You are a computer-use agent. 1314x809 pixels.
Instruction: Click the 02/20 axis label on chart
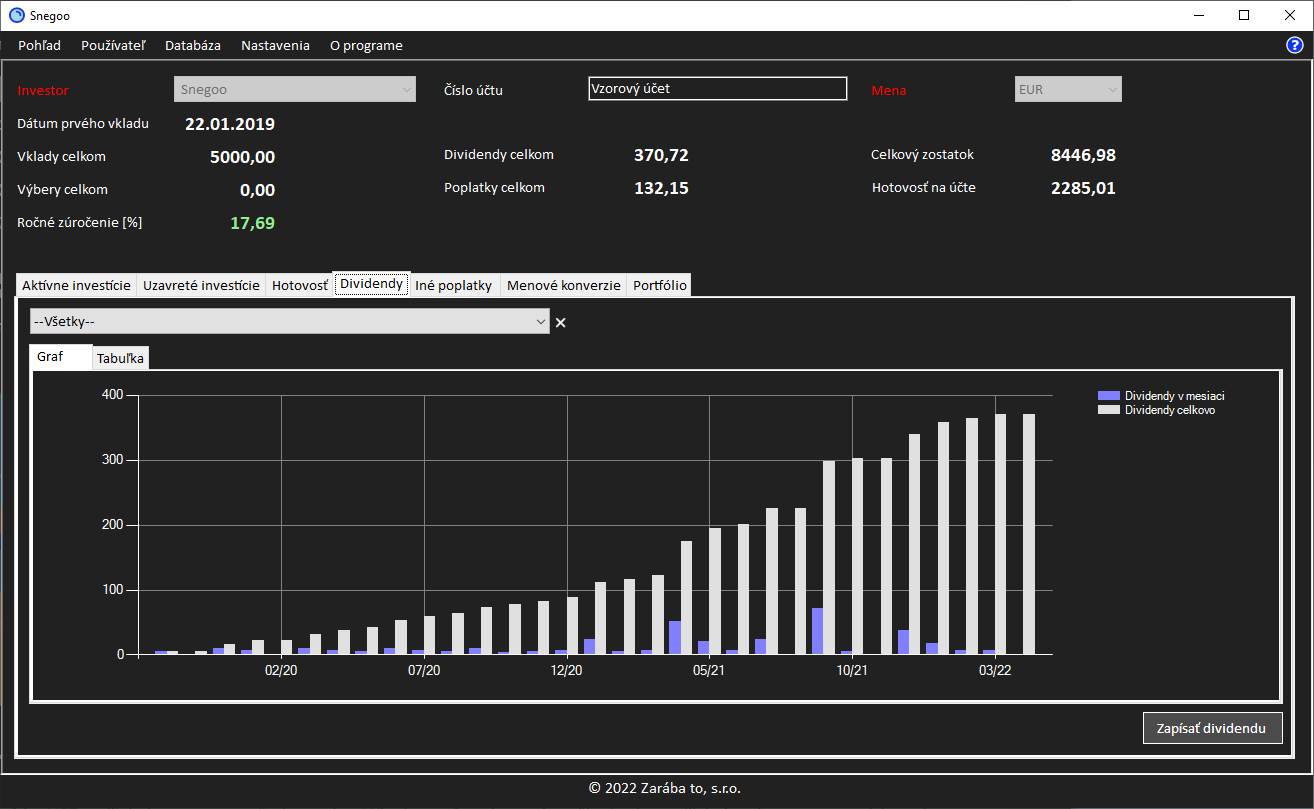click(281, 670)
